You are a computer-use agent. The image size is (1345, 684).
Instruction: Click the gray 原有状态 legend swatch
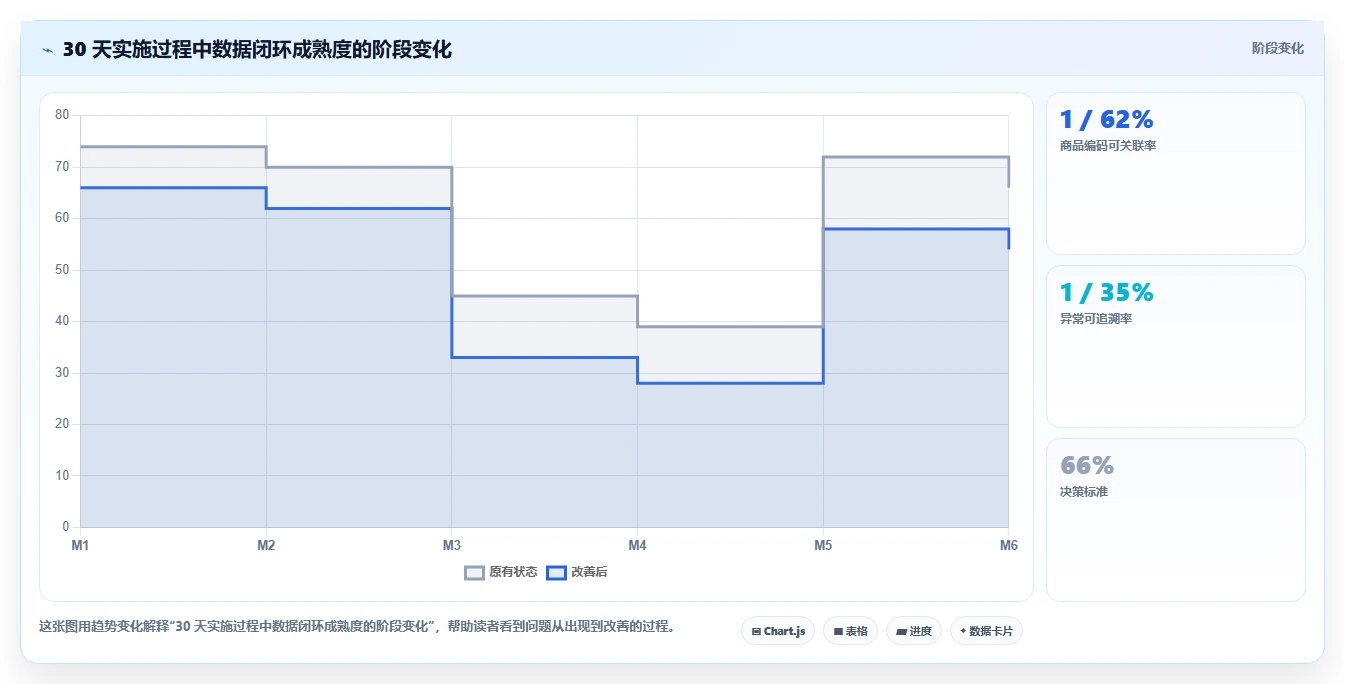475,573
